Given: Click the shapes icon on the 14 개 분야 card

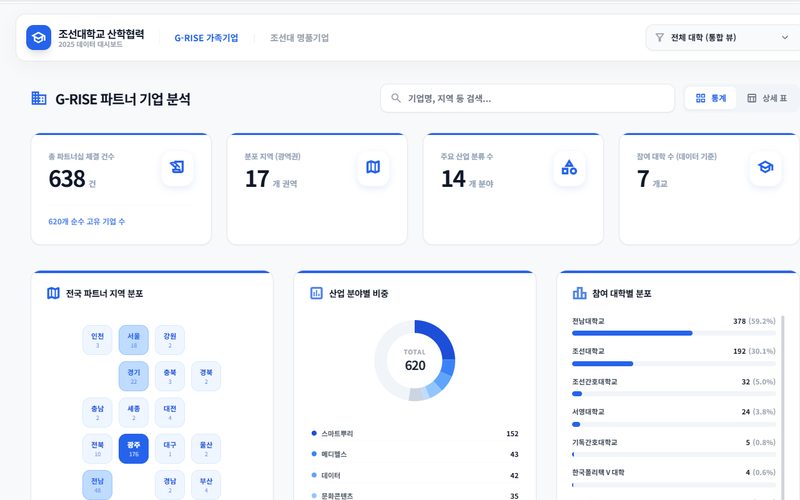Looking at the screenshot, I should (x=569, y=167).
